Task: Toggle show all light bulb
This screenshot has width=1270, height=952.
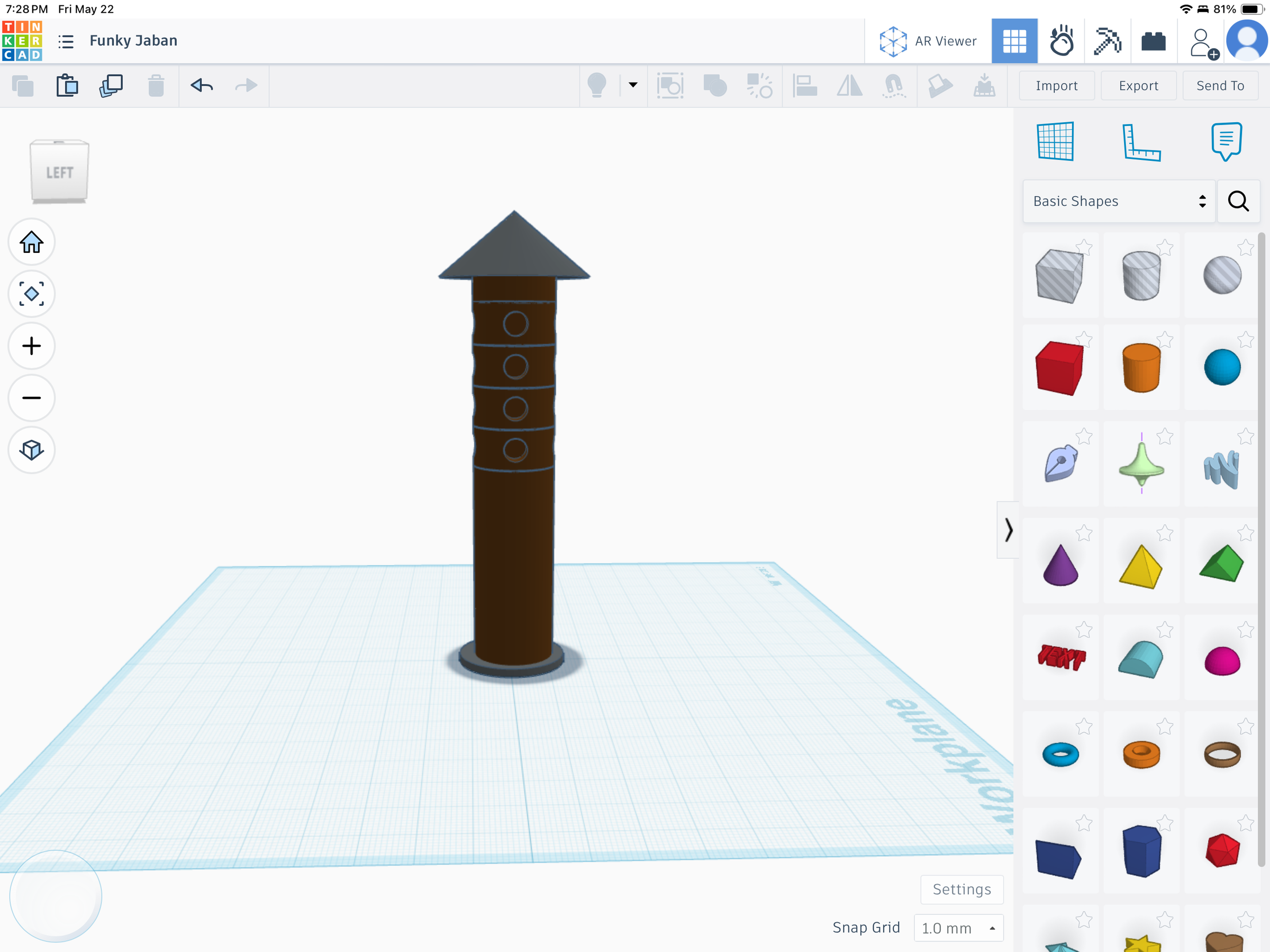Action: [597, 86]
